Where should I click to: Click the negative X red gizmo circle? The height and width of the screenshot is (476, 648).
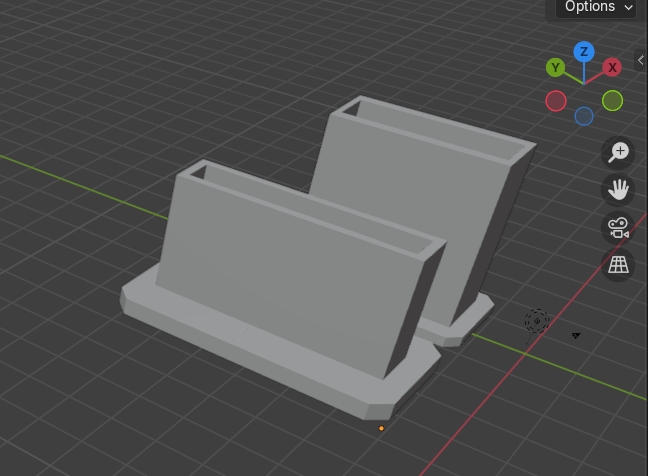coord(556,101)
